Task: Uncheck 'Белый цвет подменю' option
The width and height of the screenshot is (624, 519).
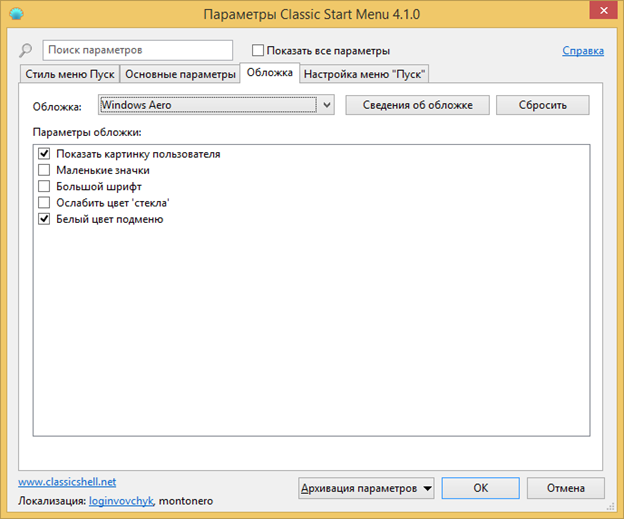Action: pos(43,218)
